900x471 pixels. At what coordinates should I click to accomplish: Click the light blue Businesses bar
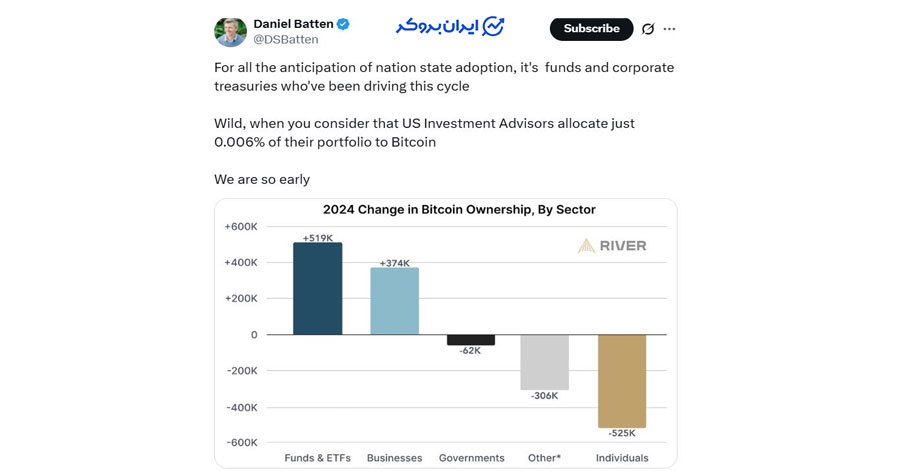394,301
